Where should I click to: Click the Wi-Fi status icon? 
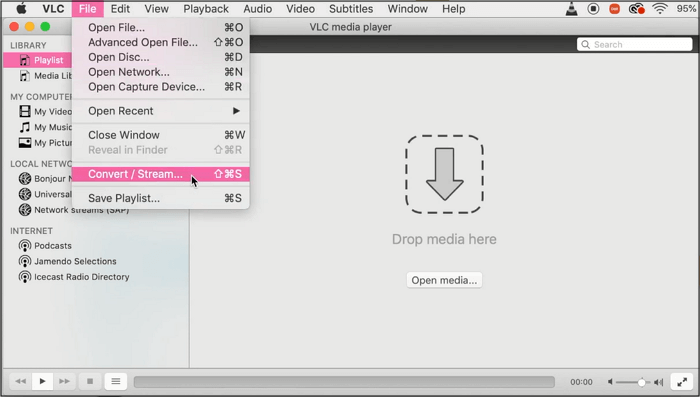(x=660, y=8)
